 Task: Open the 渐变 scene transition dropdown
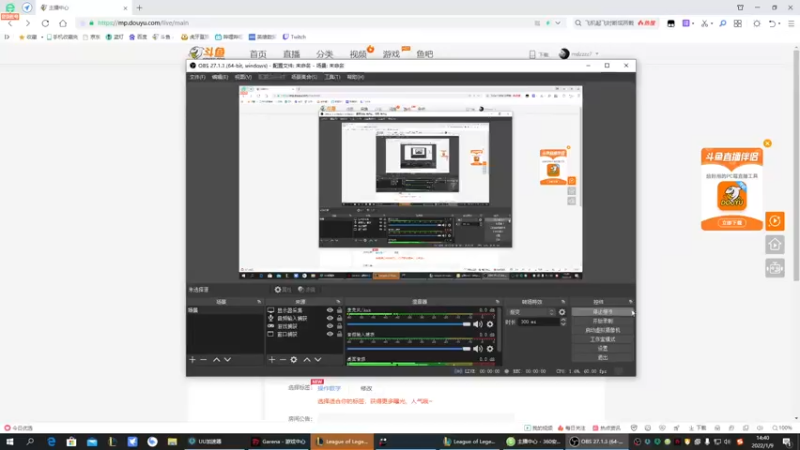coord(531,312)
